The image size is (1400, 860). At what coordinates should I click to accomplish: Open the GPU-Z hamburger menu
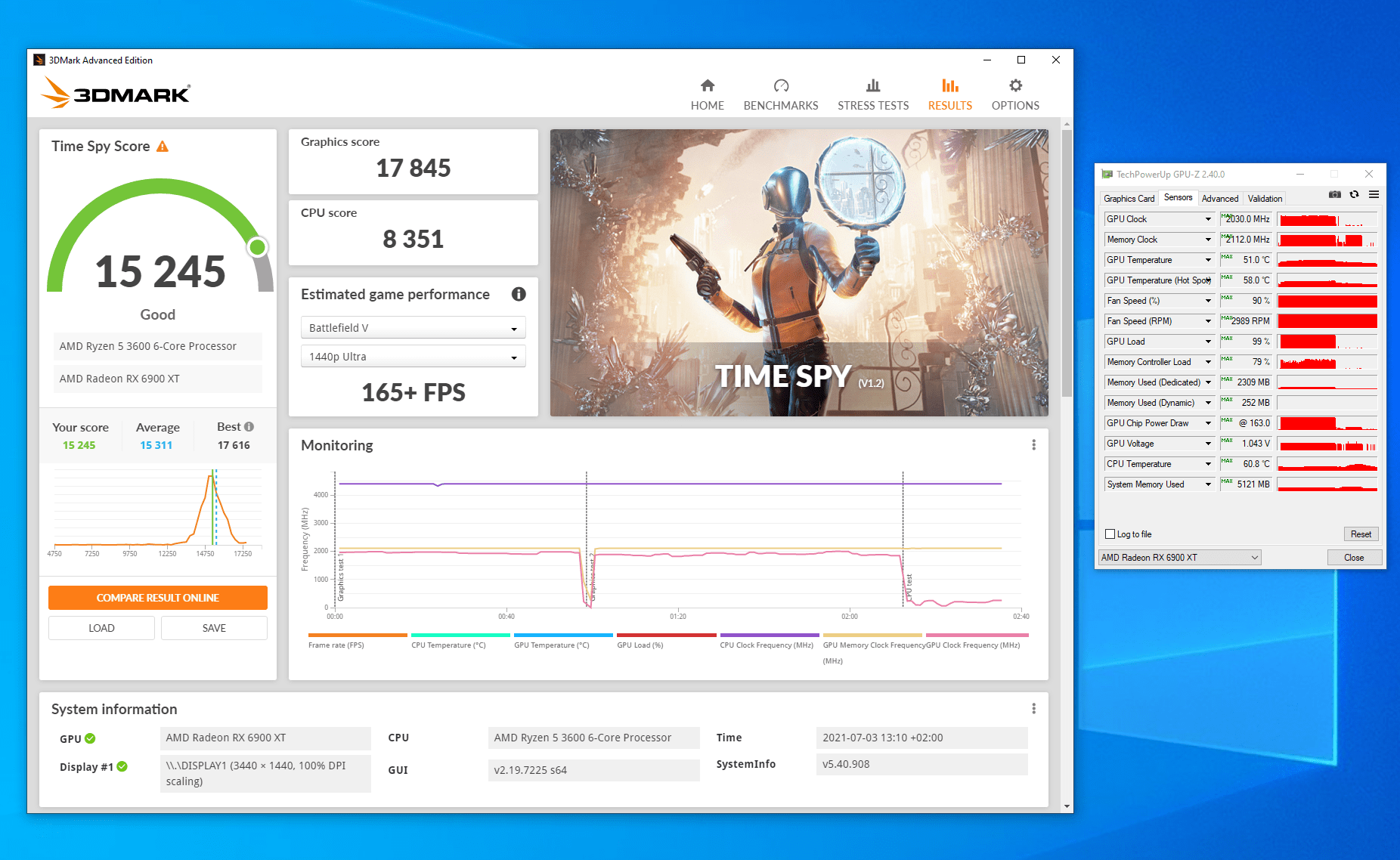1374,195
